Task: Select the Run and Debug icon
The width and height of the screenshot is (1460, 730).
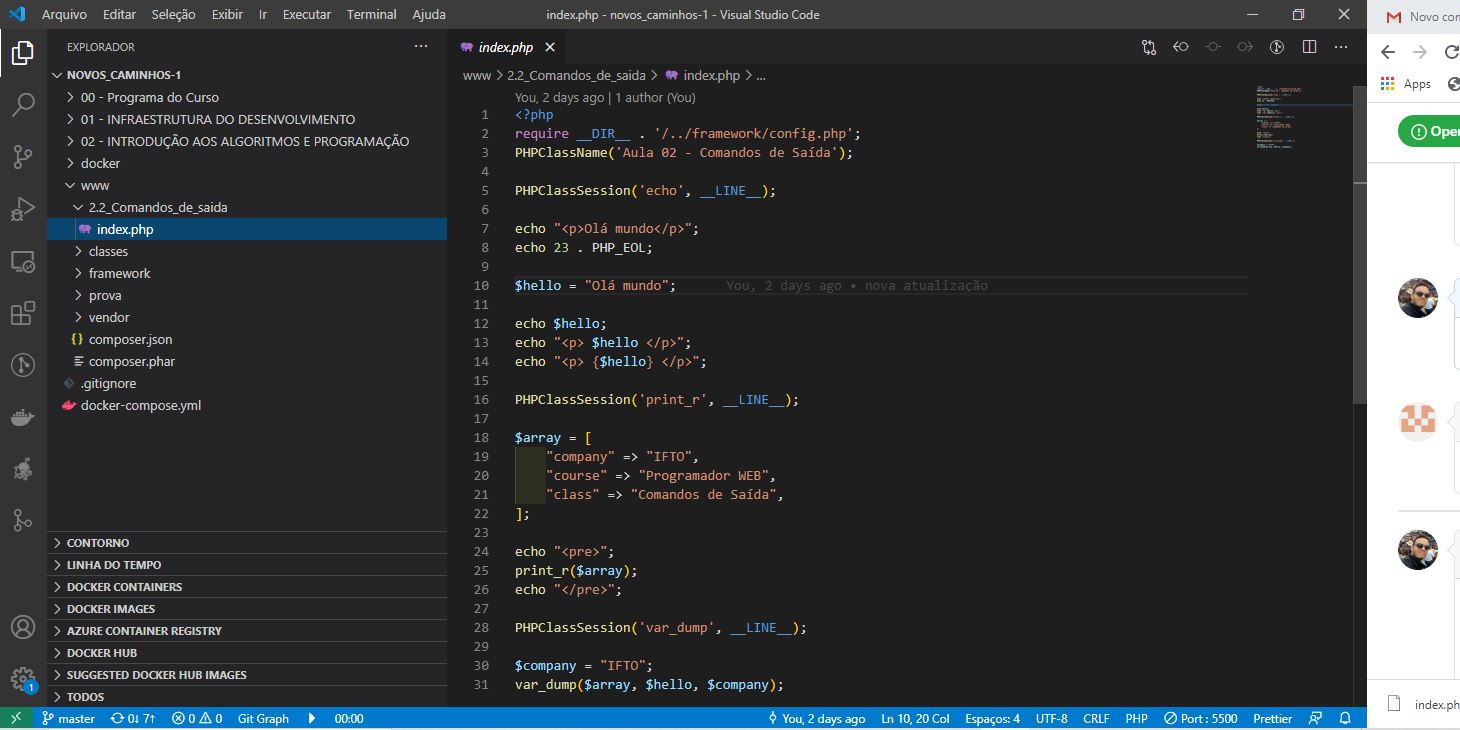Action: click(x=22, y=209)
